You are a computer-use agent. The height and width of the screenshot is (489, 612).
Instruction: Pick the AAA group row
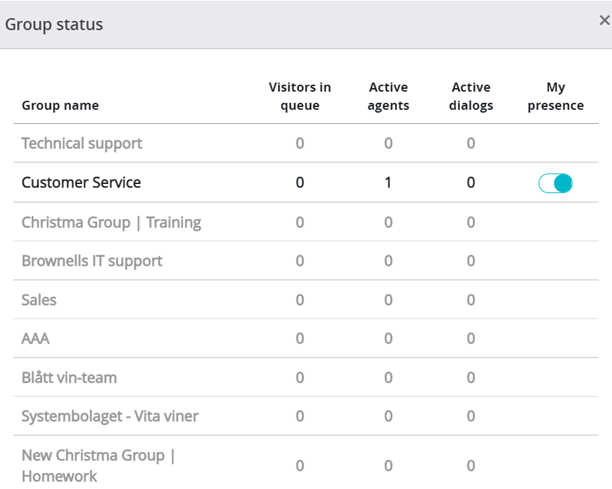[x=35, y=339]
